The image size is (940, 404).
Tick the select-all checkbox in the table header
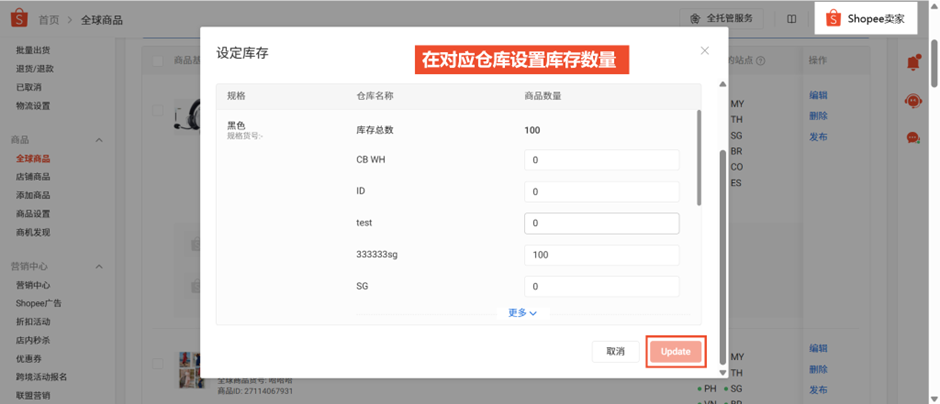click(158, 61)
